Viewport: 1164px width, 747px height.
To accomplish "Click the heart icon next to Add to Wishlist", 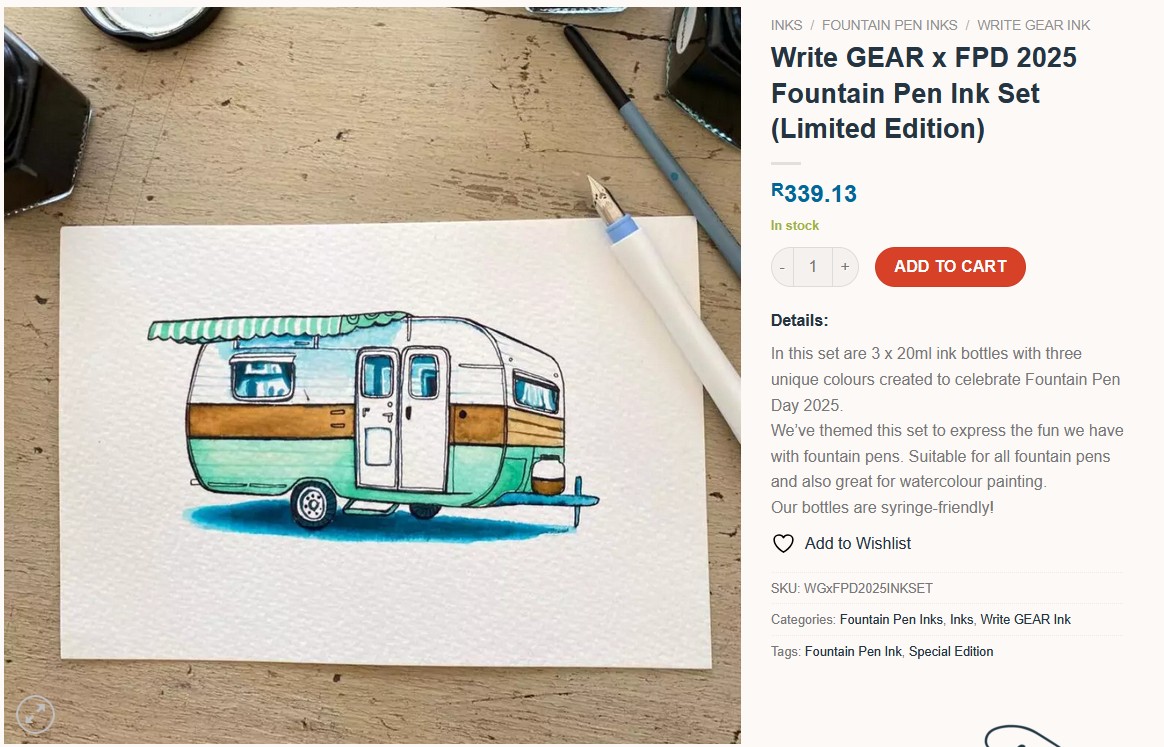I will pos(783,543).
